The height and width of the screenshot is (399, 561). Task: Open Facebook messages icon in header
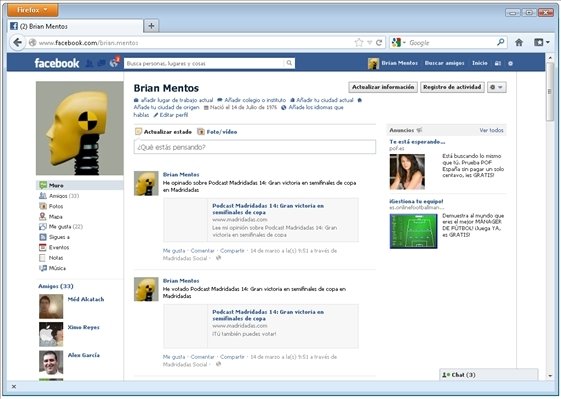(102, 63)
